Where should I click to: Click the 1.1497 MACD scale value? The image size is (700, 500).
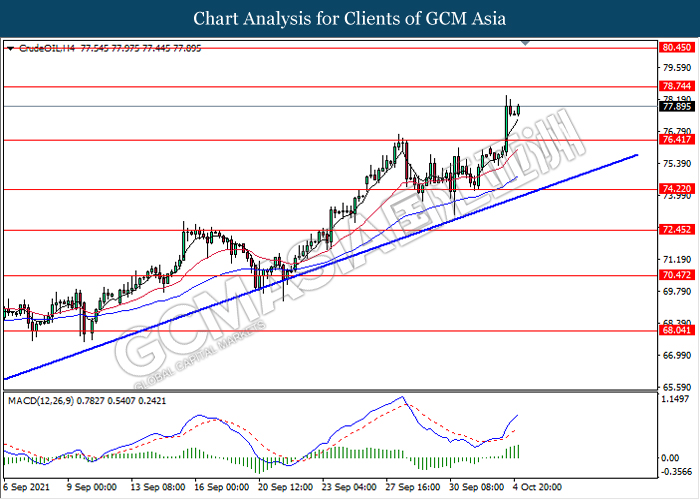pos(677,399)
